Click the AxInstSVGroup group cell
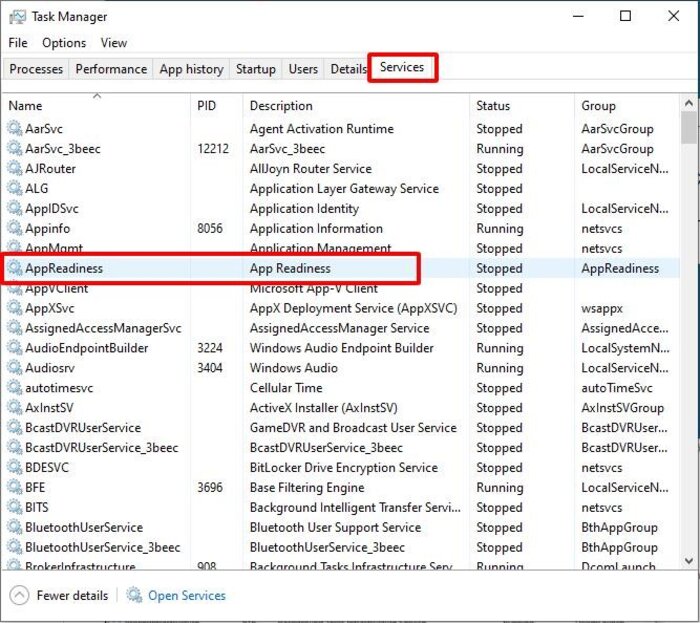The width and height of the screenshot is (700, 623). point(622,408)
